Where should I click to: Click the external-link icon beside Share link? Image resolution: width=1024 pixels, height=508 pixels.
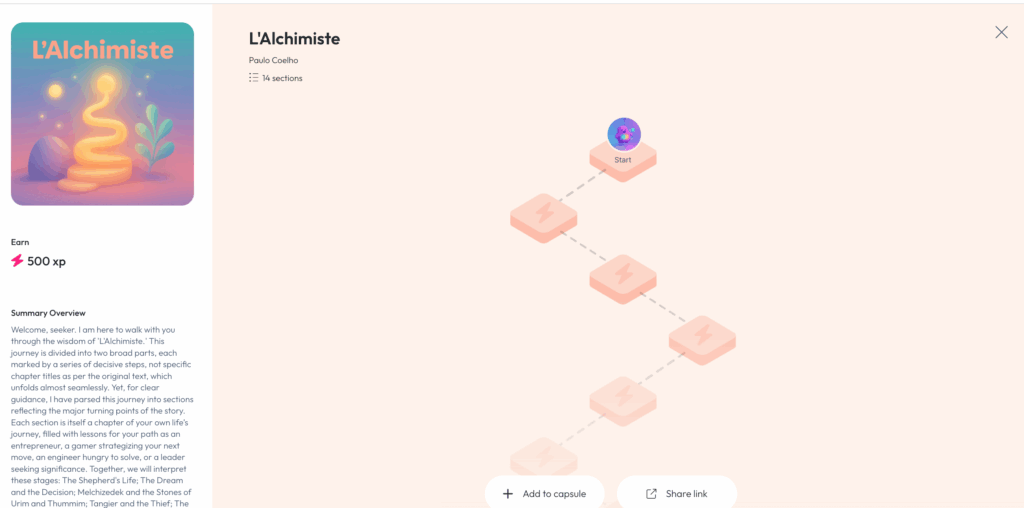(651, 494)
